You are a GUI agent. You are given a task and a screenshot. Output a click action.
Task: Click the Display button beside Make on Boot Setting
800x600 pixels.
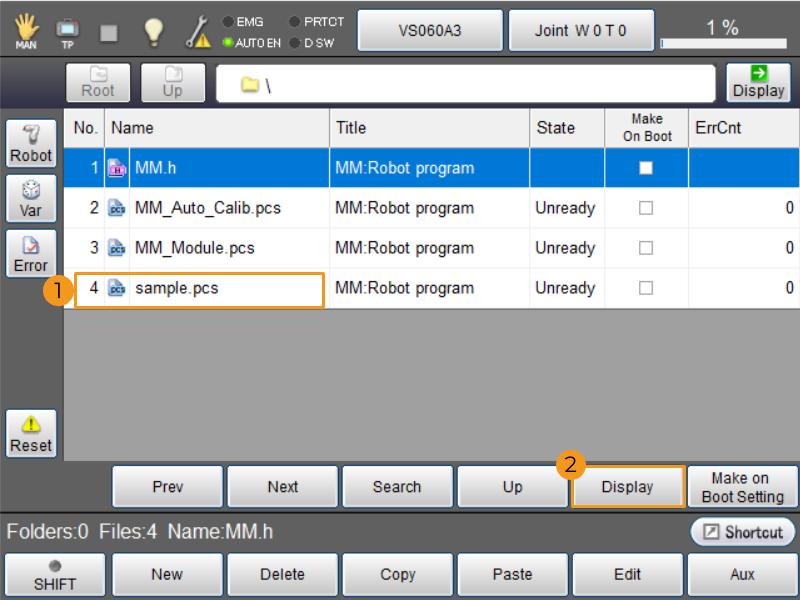tap(628, 487)
